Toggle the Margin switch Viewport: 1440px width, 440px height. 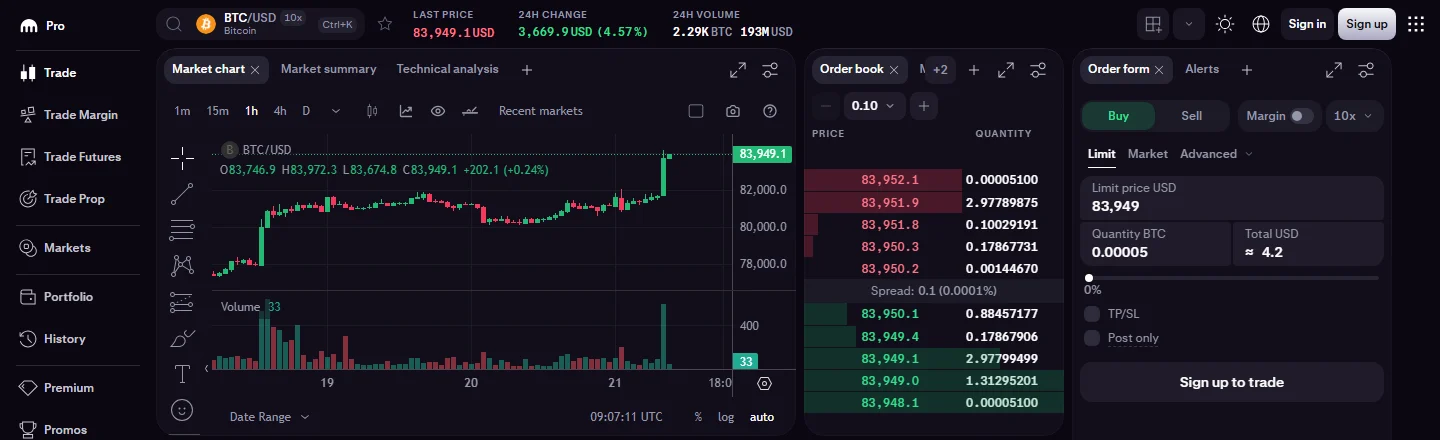(x=1300, y=116)
